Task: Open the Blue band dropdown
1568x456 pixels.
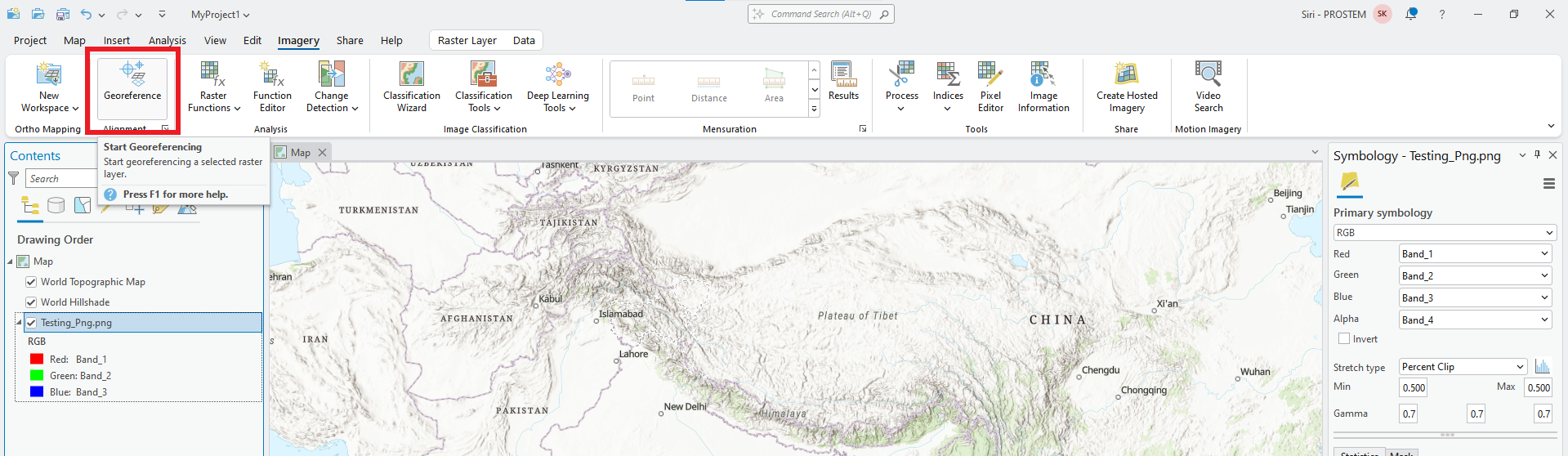Action: click(x=1475, y=298)
